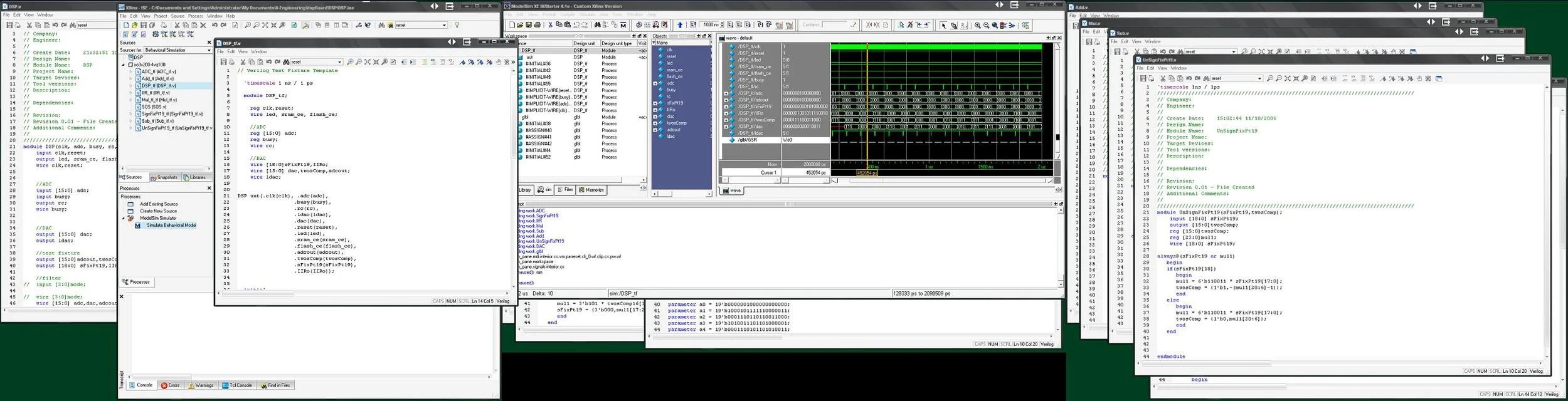Click the horizontal scrollbar under wave timeline
The width and height of the screenshot is (1568, 401).
tap(942, 180)
